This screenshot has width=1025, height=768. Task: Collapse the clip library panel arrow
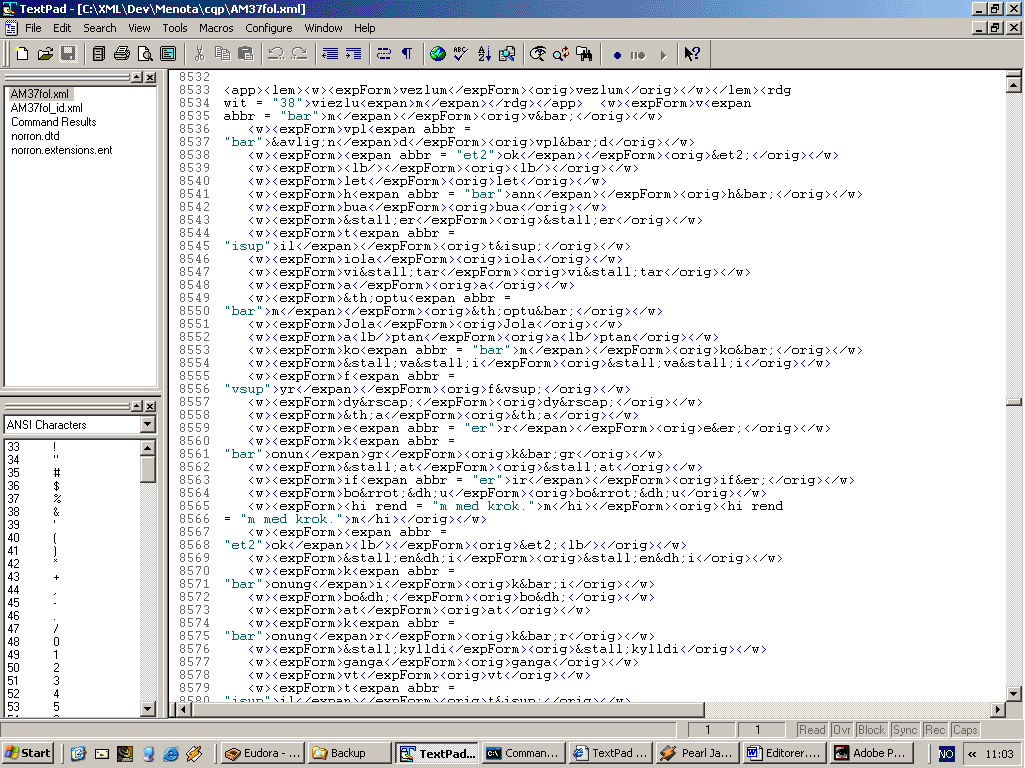coord(135,406)
